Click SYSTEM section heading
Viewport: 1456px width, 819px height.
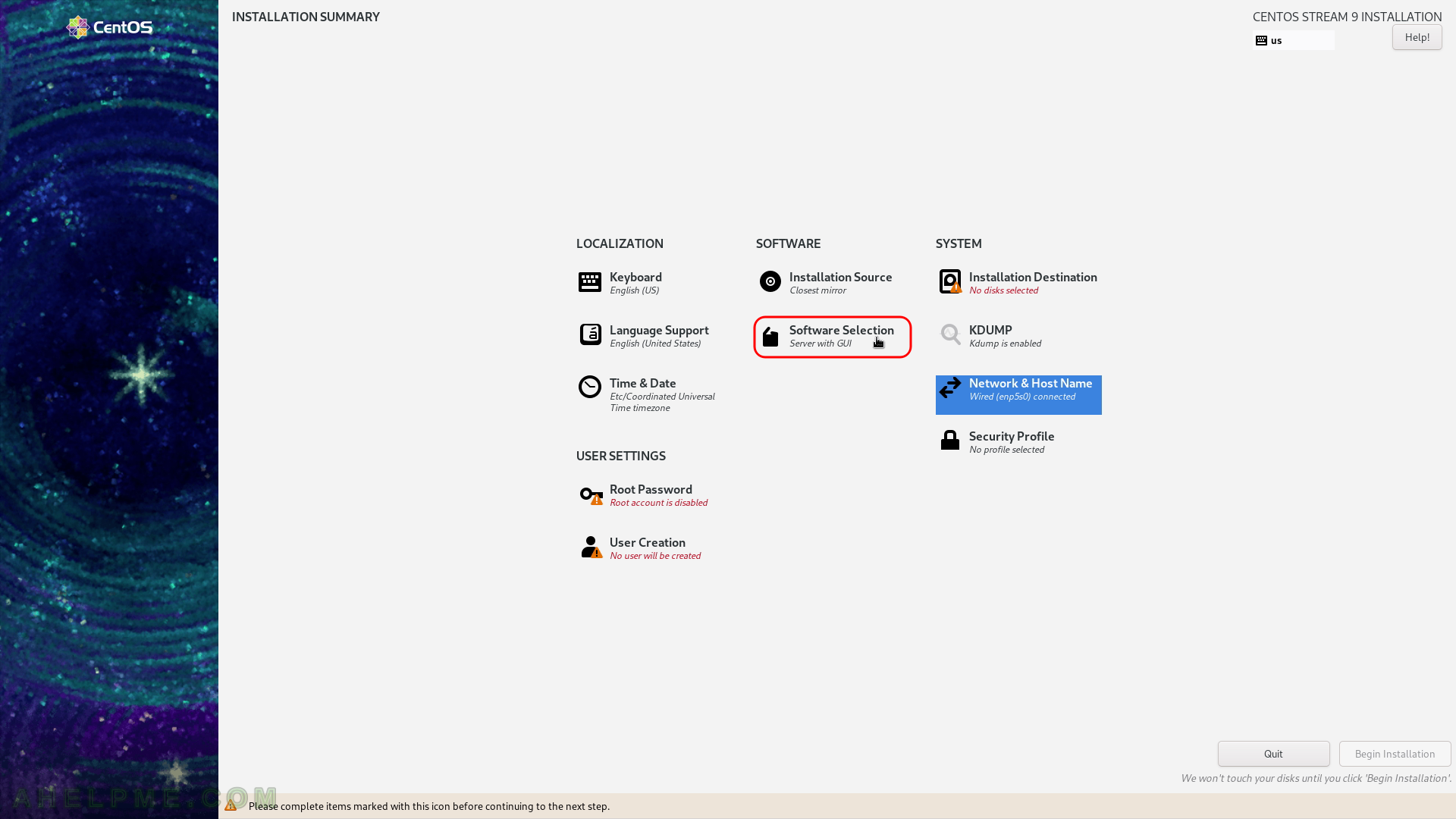tap(959, 243)
